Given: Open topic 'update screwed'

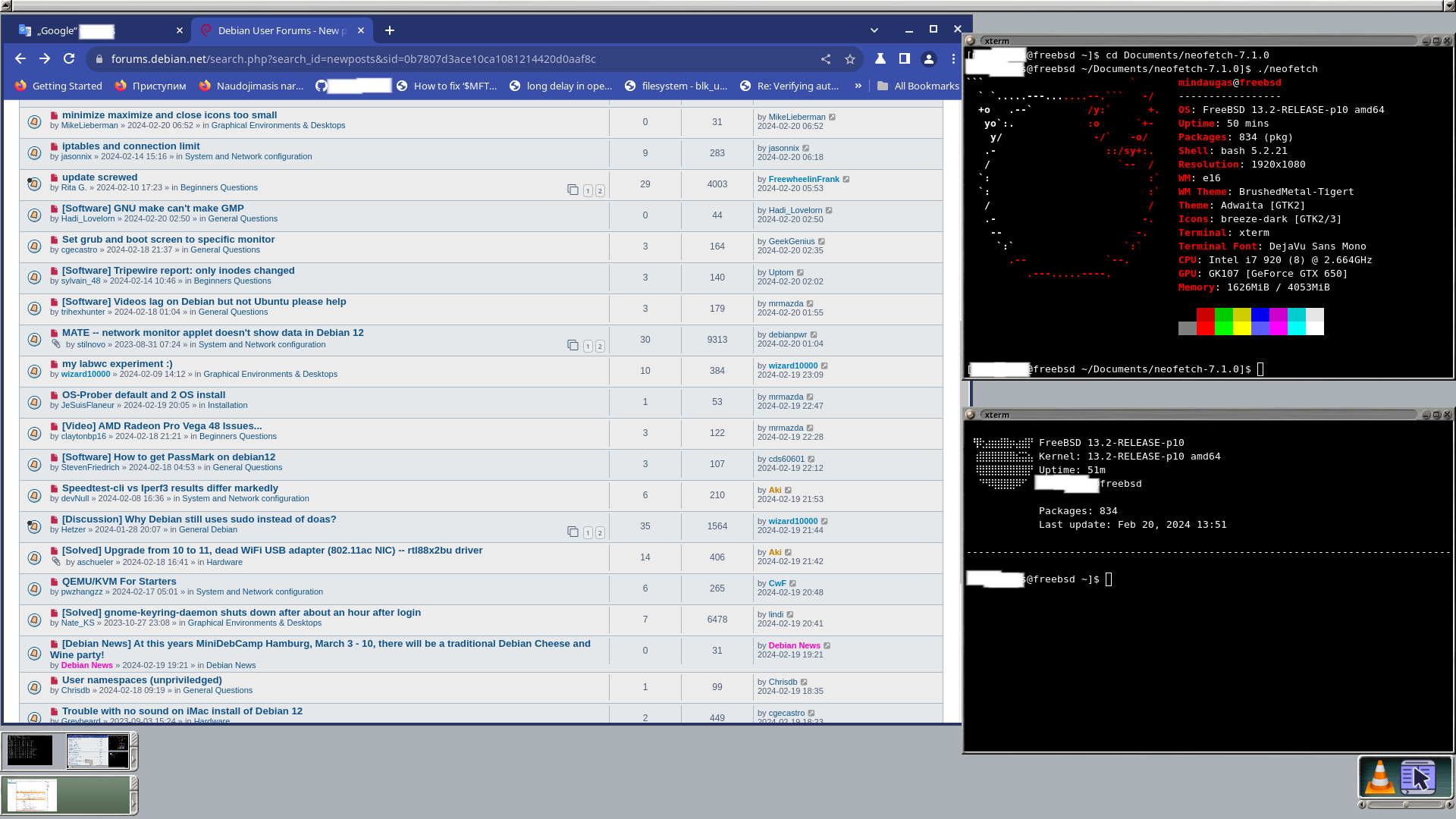Looking at the screenshot, I should click(99, 177).
